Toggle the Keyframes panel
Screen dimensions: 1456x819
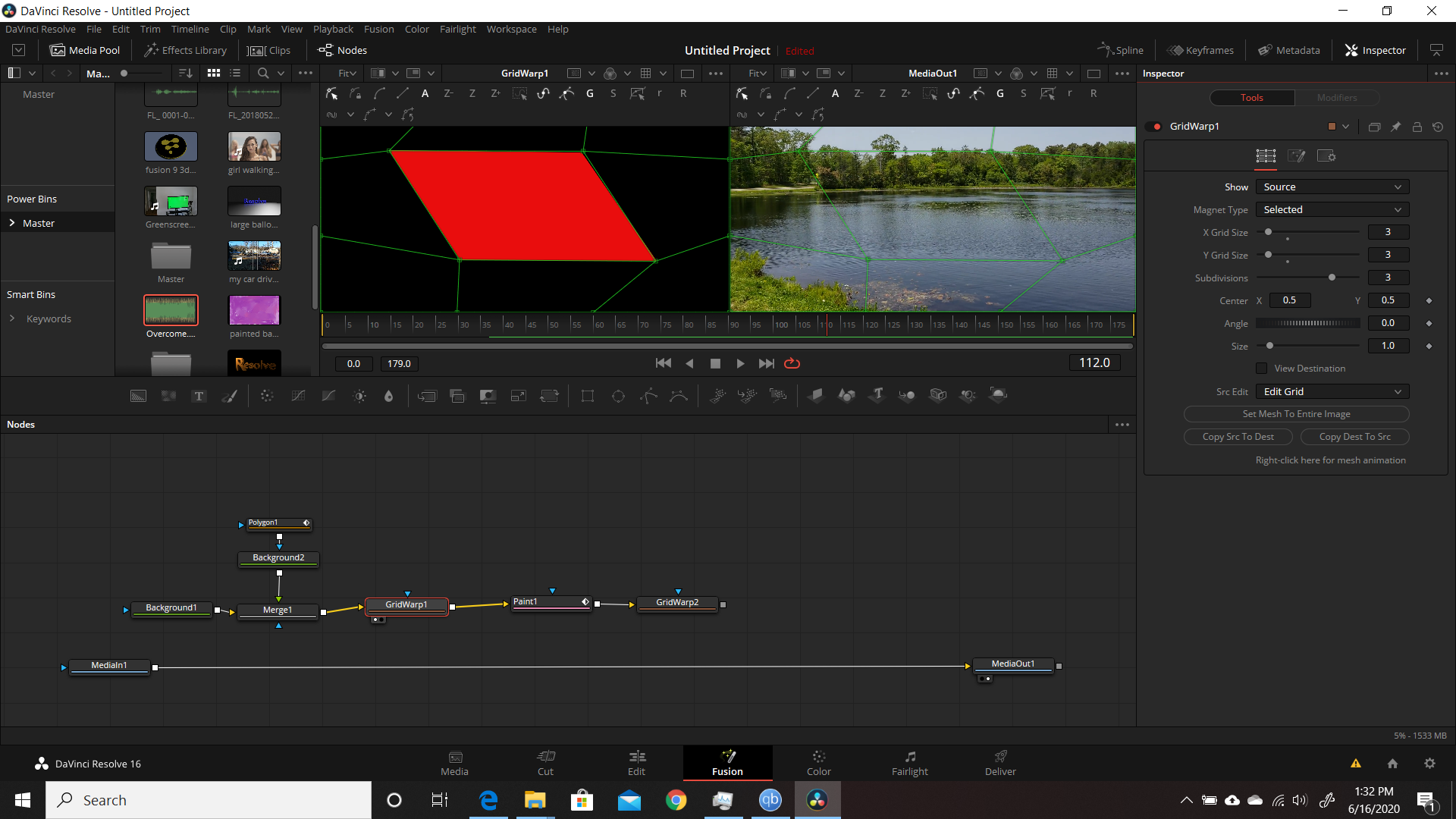(1200, 50)
